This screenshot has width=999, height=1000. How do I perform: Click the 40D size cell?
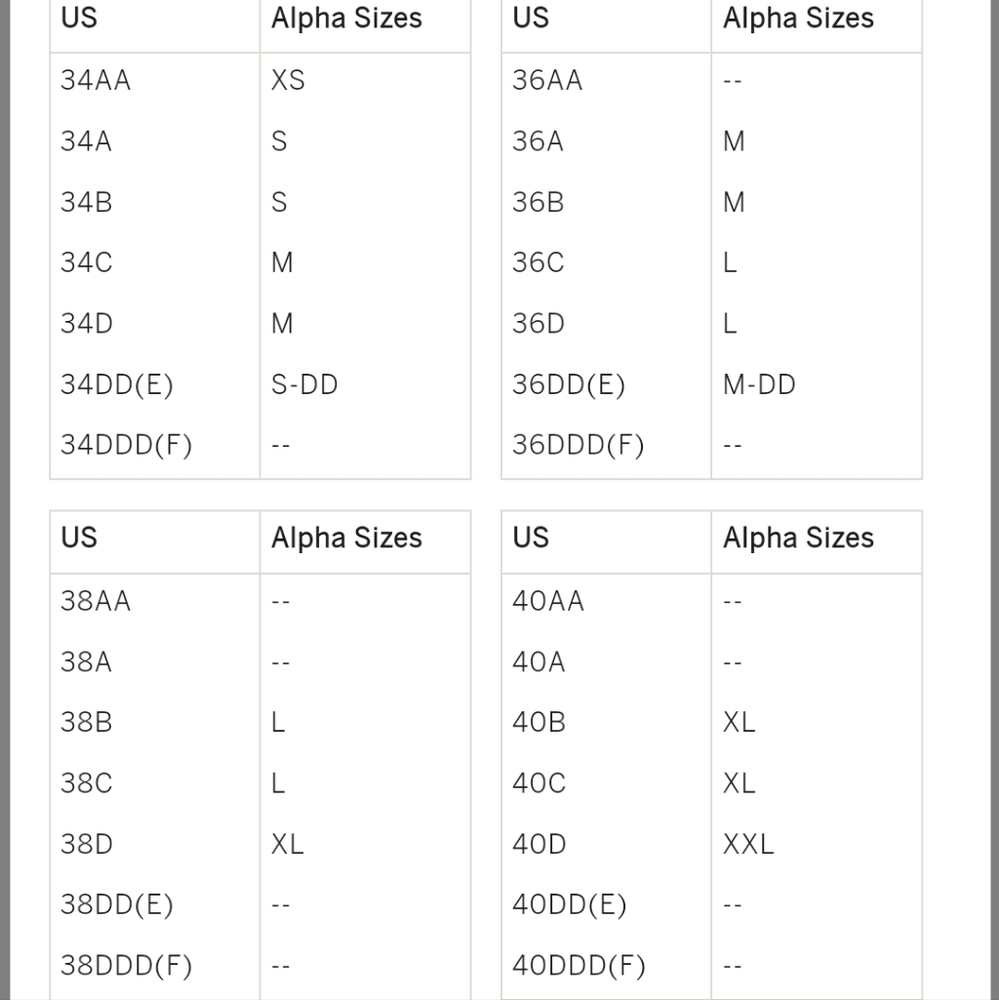(x=539, y=844)
